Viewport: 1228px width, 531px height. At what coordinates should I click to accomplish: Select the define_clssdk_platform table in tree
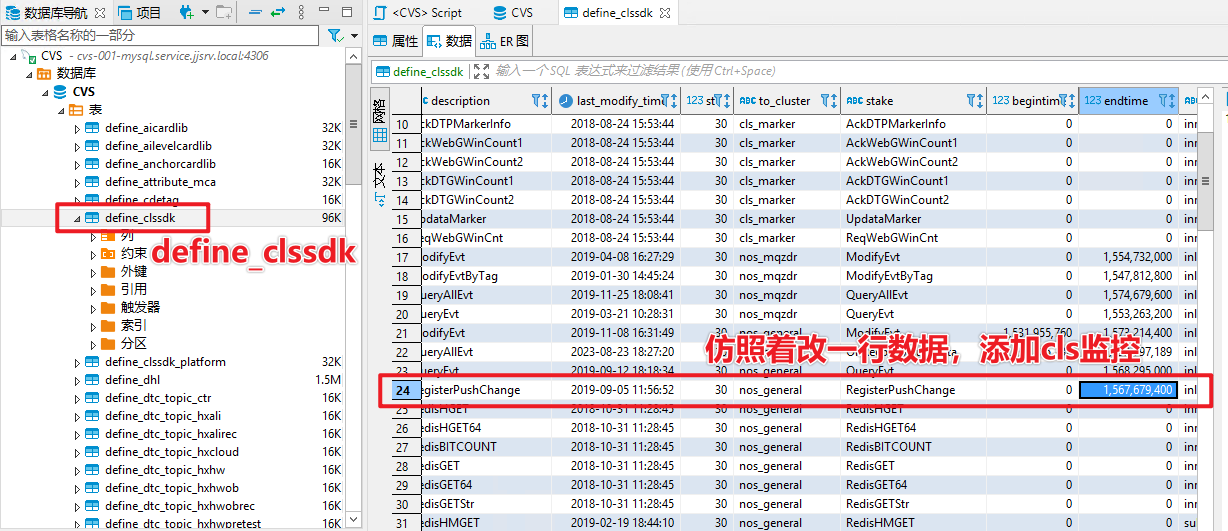tap(165, 362)
